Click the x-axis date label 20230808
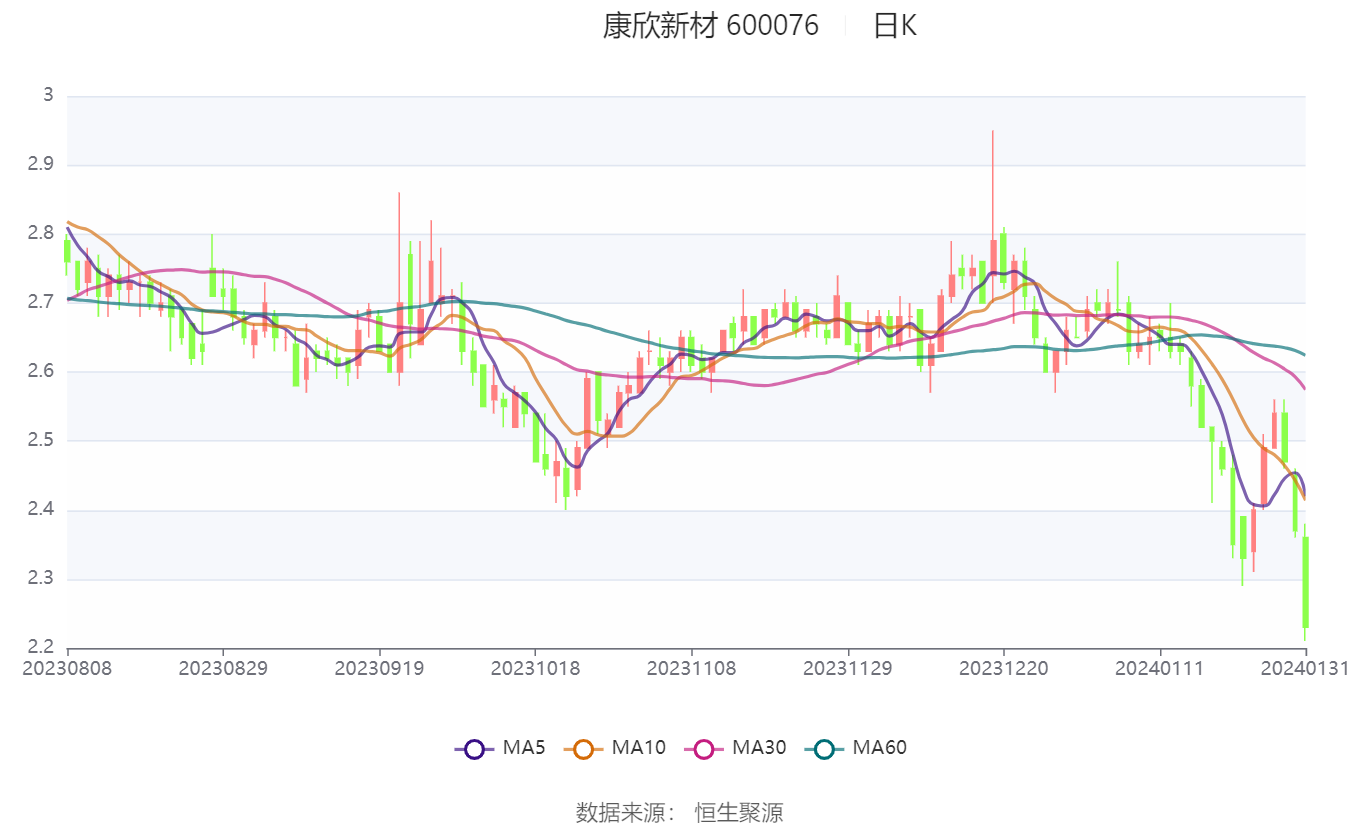This screenshot has height=828, width=1360. (67, 668)
